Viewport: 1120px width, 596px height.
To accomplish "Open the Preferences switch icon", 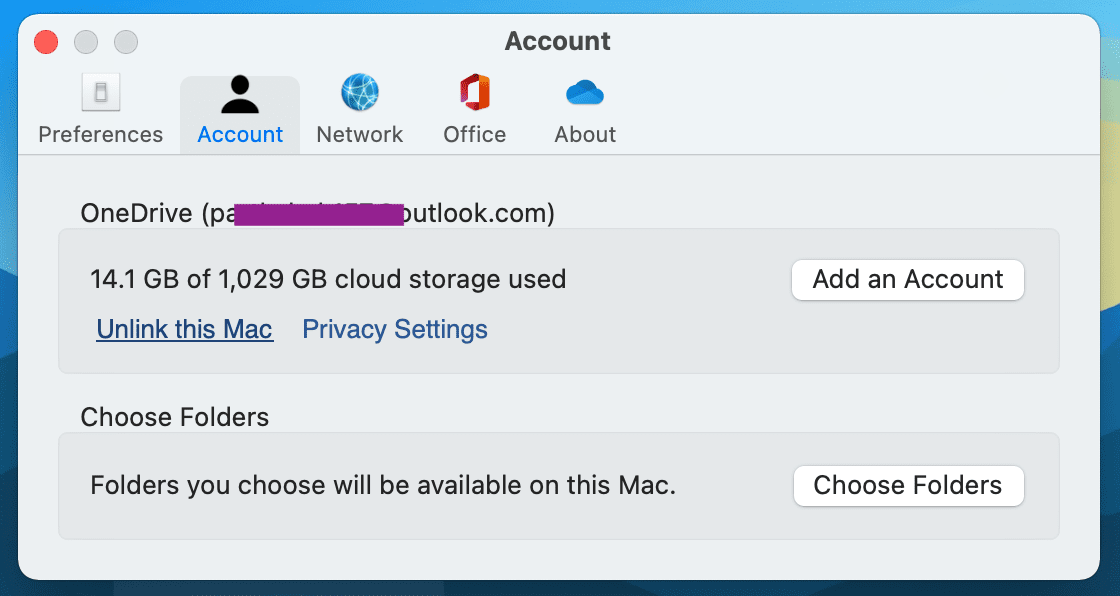I will tap(101, 92).
